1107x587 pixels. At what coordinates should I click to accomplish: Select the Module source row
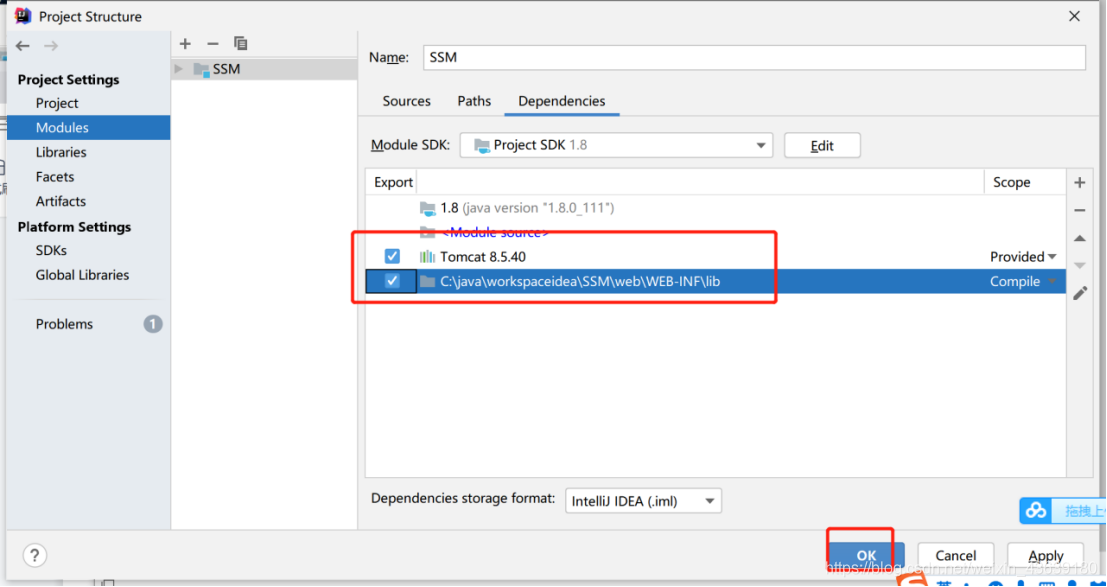click(715, 232)
